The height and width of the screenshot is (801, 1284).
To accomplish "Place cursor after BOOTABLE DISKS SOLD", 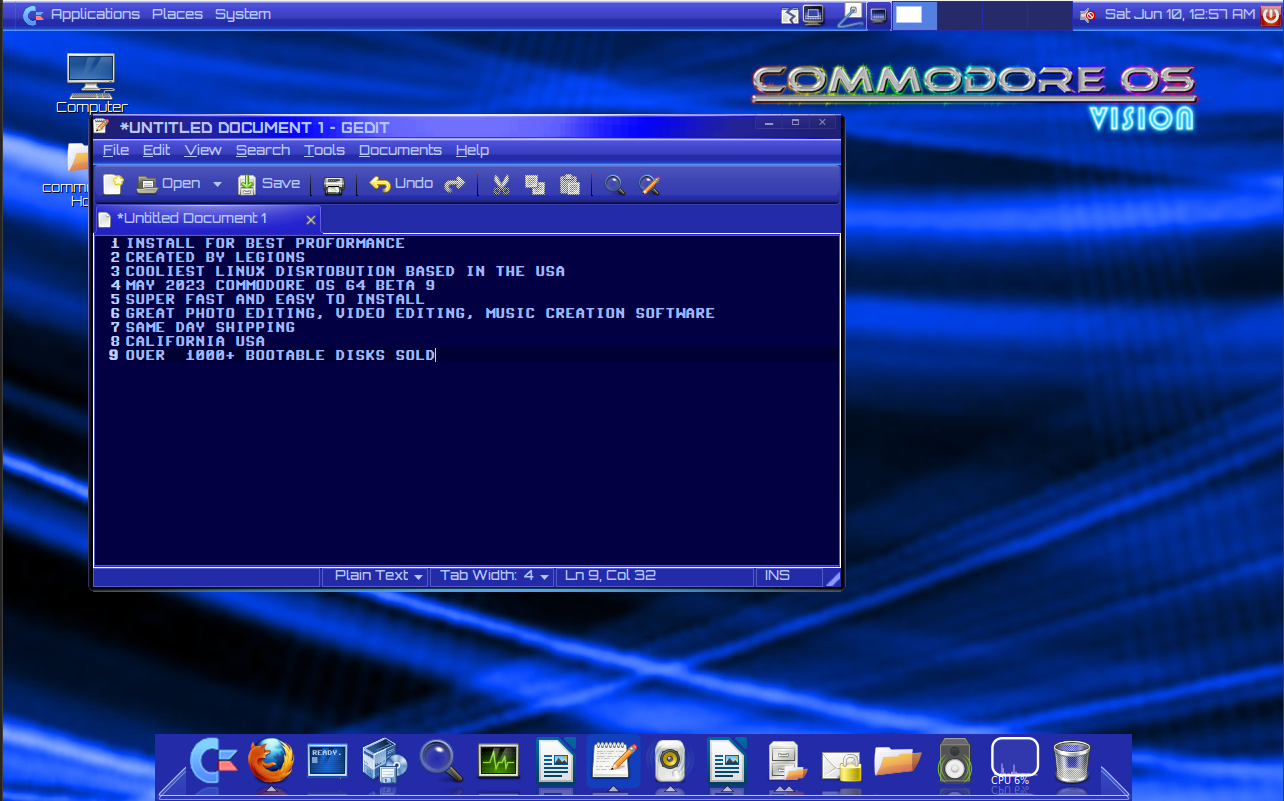I will pos(436,355).
